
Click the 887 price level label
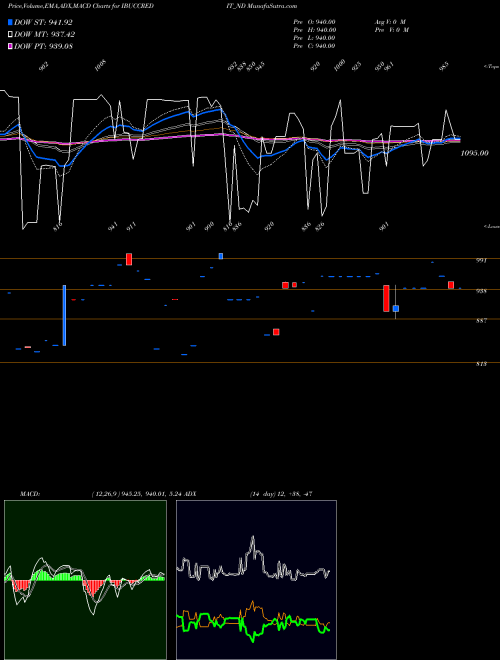point(481,321)
